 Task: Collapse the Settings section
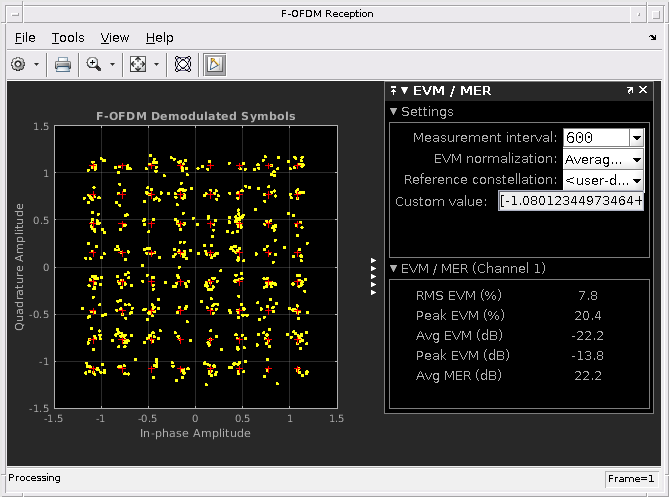[x=393, y=112]
